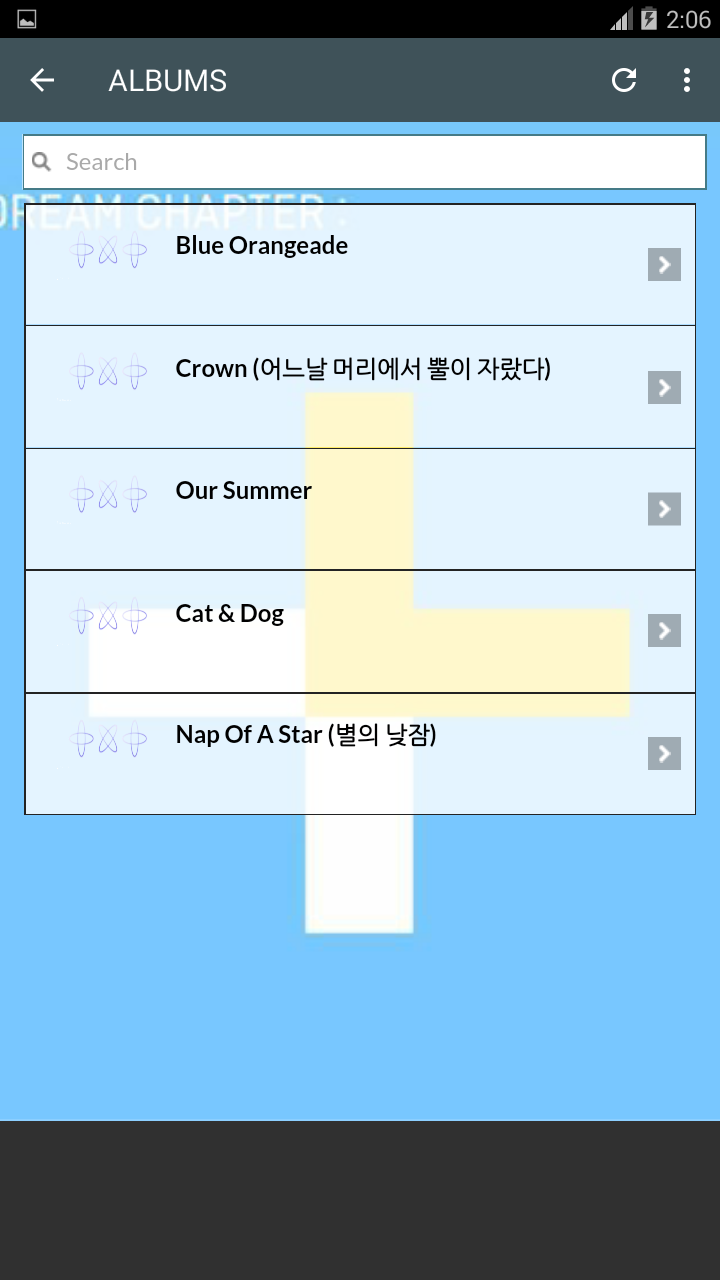Tap the battery status bar icon
This screenshot has width=720, height=1280.
(649, 19)
